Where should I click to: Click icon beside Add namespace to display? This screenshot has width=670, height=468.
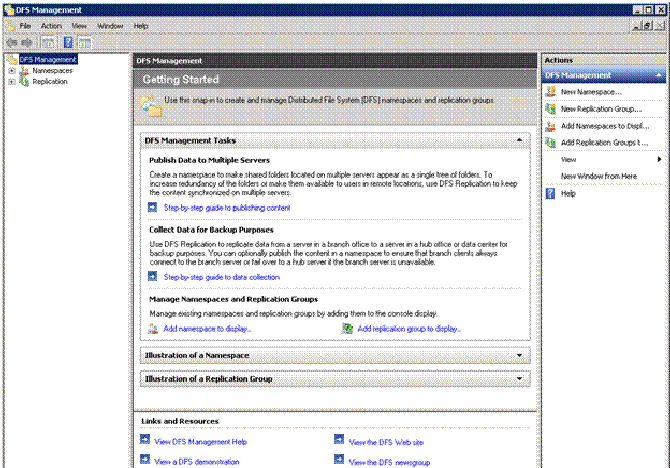(x=153, y=328)
